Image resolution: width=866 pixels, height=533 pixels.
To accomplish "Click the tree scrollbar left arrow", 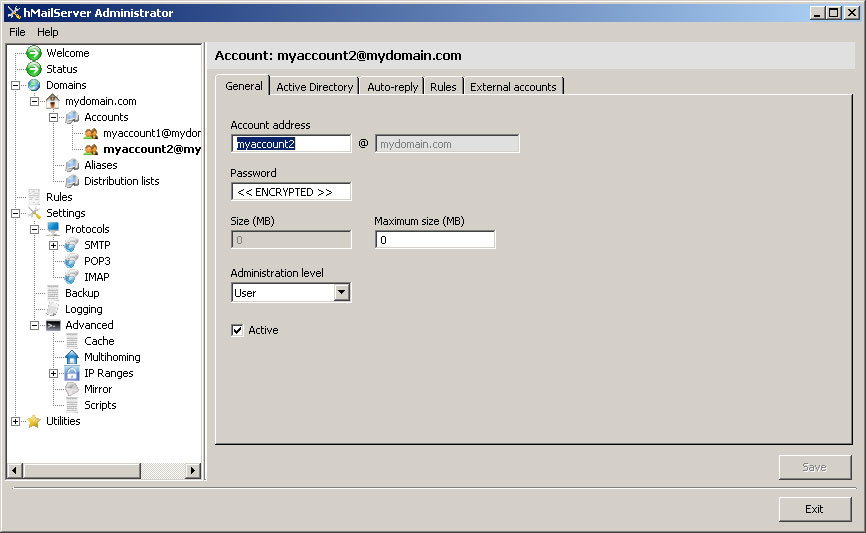I will (x=15, y=471).
